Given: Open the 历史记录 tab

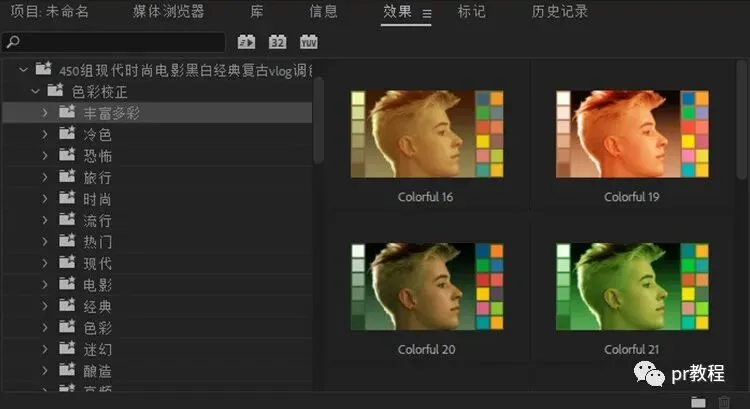Looking at the screenshot, I should click(560, 11).
